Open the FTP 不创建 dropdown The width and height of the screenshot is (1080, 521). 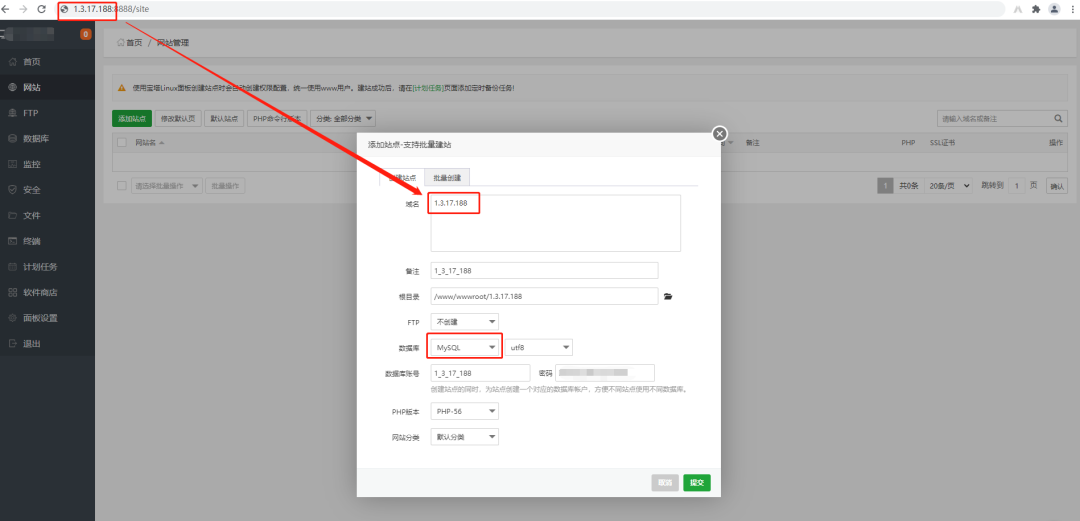pos(464,322)
